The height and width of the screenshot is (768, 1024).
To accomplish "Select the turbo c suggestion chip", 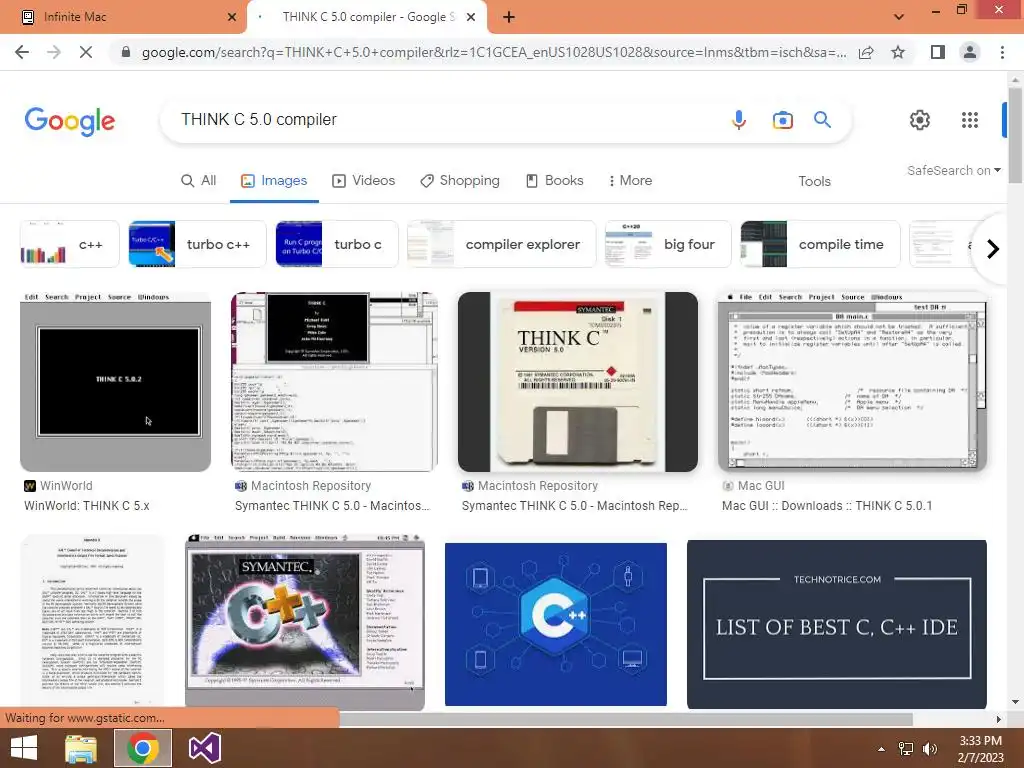I will [337, 244].
